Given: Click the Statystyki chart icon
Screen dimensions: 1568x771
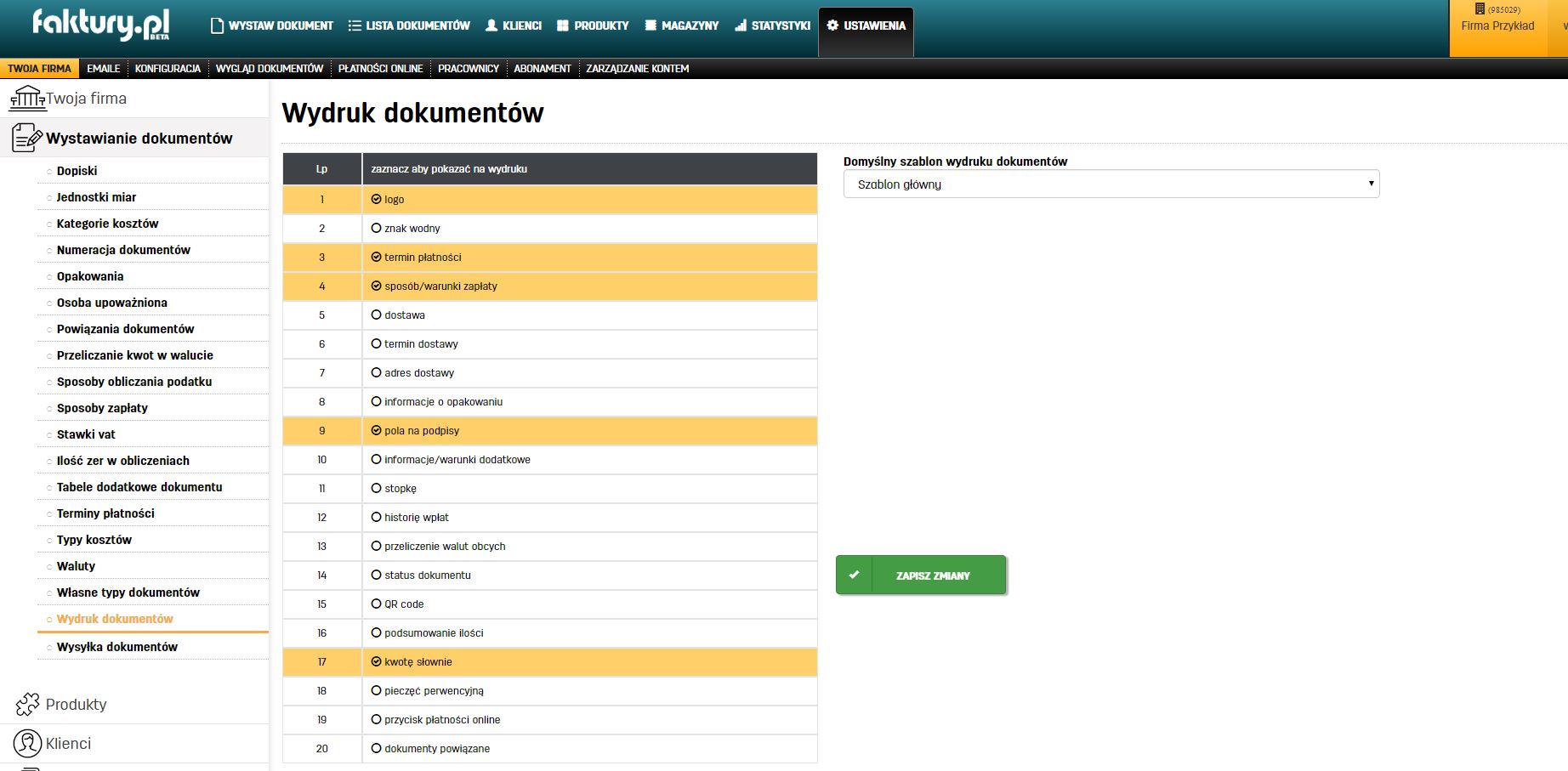Looking at the screenshot, I should 741,26.
